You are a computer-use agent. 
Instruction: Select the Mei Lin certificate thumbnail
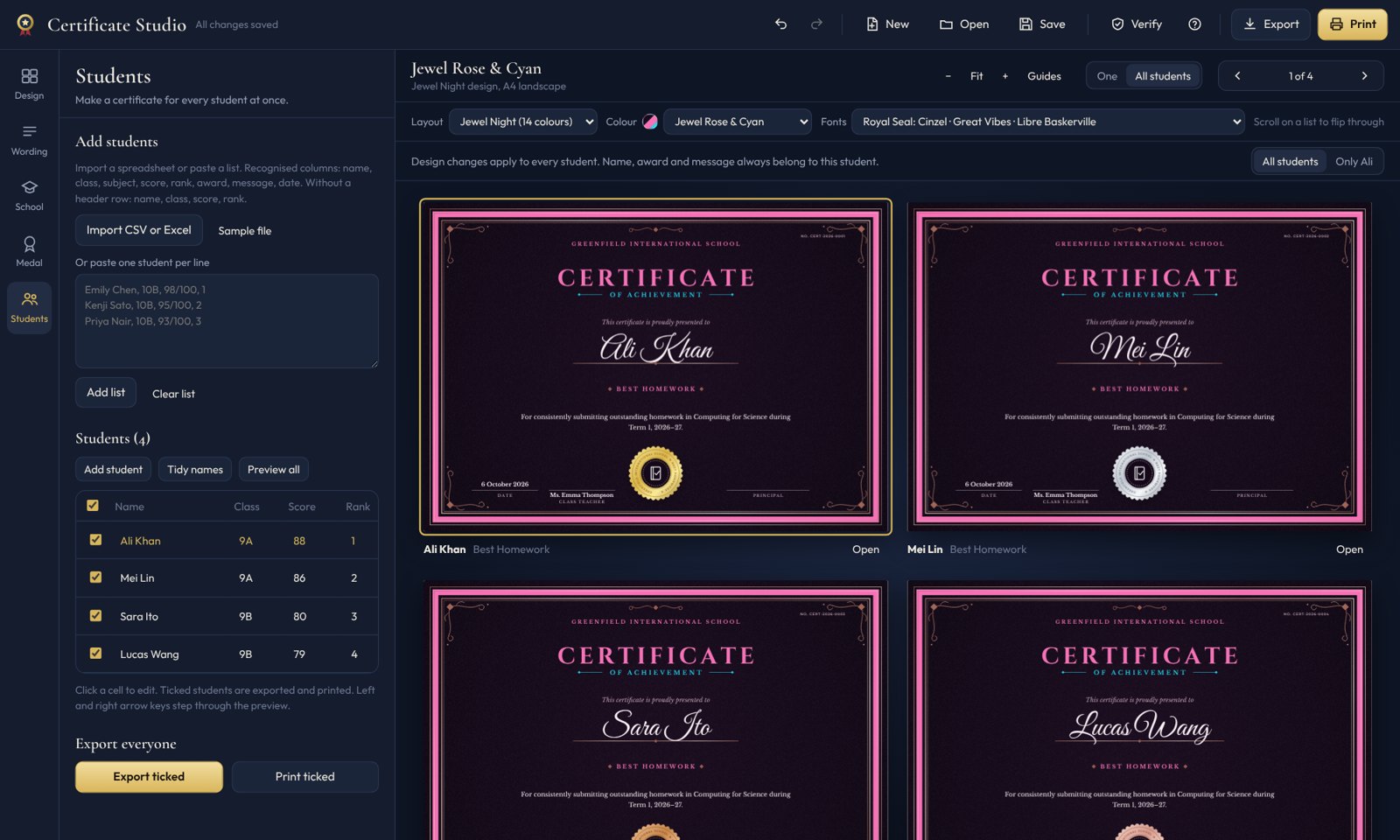(x=1139, y=367)
